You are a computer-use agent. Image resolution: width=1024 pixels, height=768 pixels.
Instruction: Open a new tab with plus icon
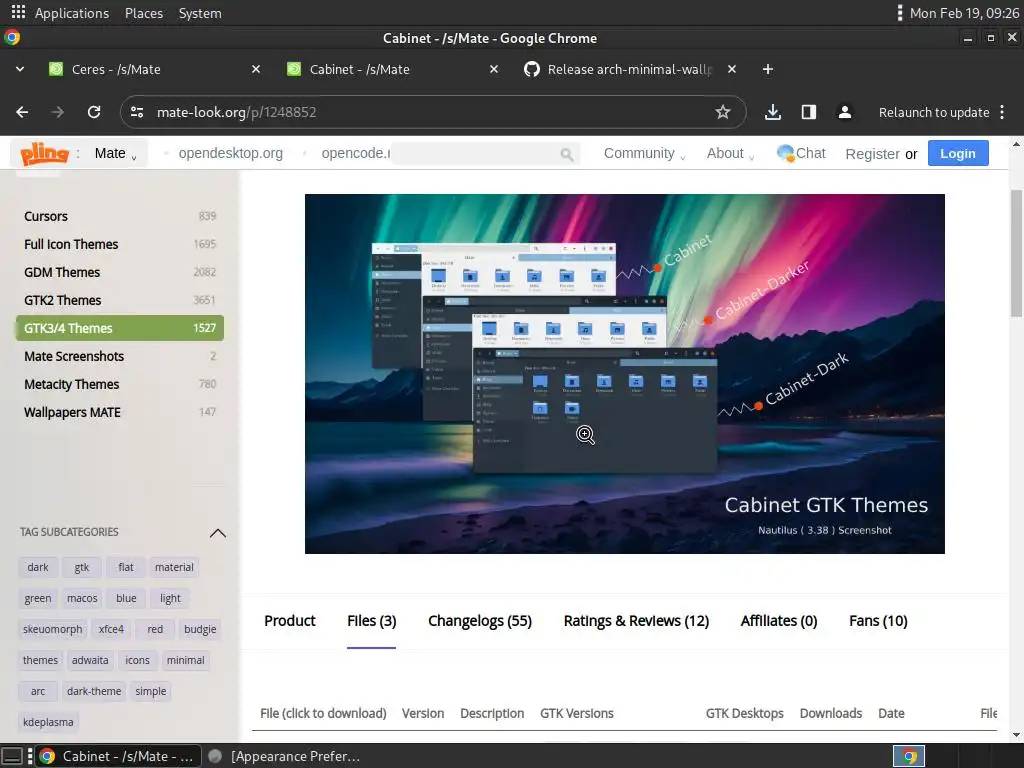[768, 69]
